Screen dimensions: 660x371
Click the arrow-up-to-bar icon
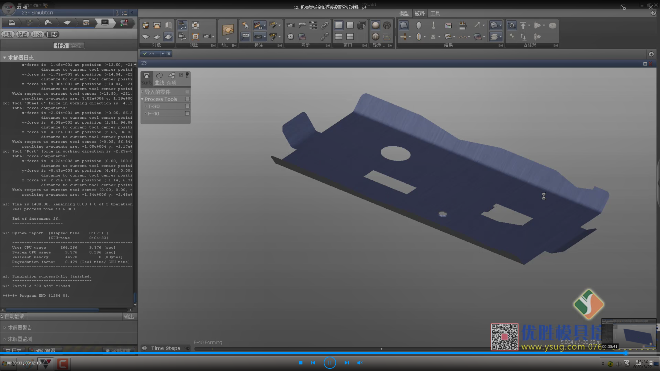pyautogui.click(x=523, y=25)
